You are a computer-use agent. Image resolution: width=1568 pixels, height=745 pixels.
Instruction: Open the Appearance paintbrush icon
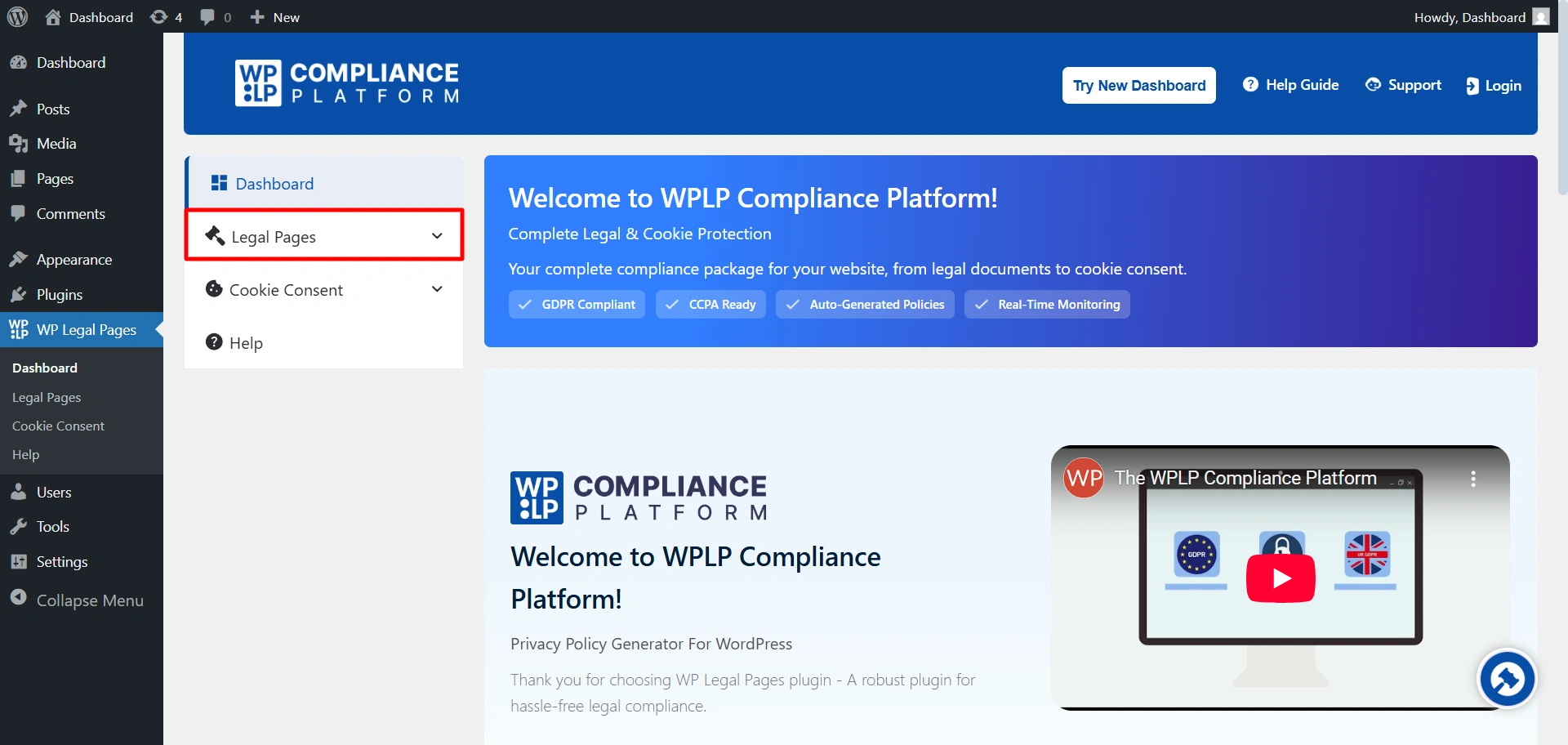[x=20, y=258]
